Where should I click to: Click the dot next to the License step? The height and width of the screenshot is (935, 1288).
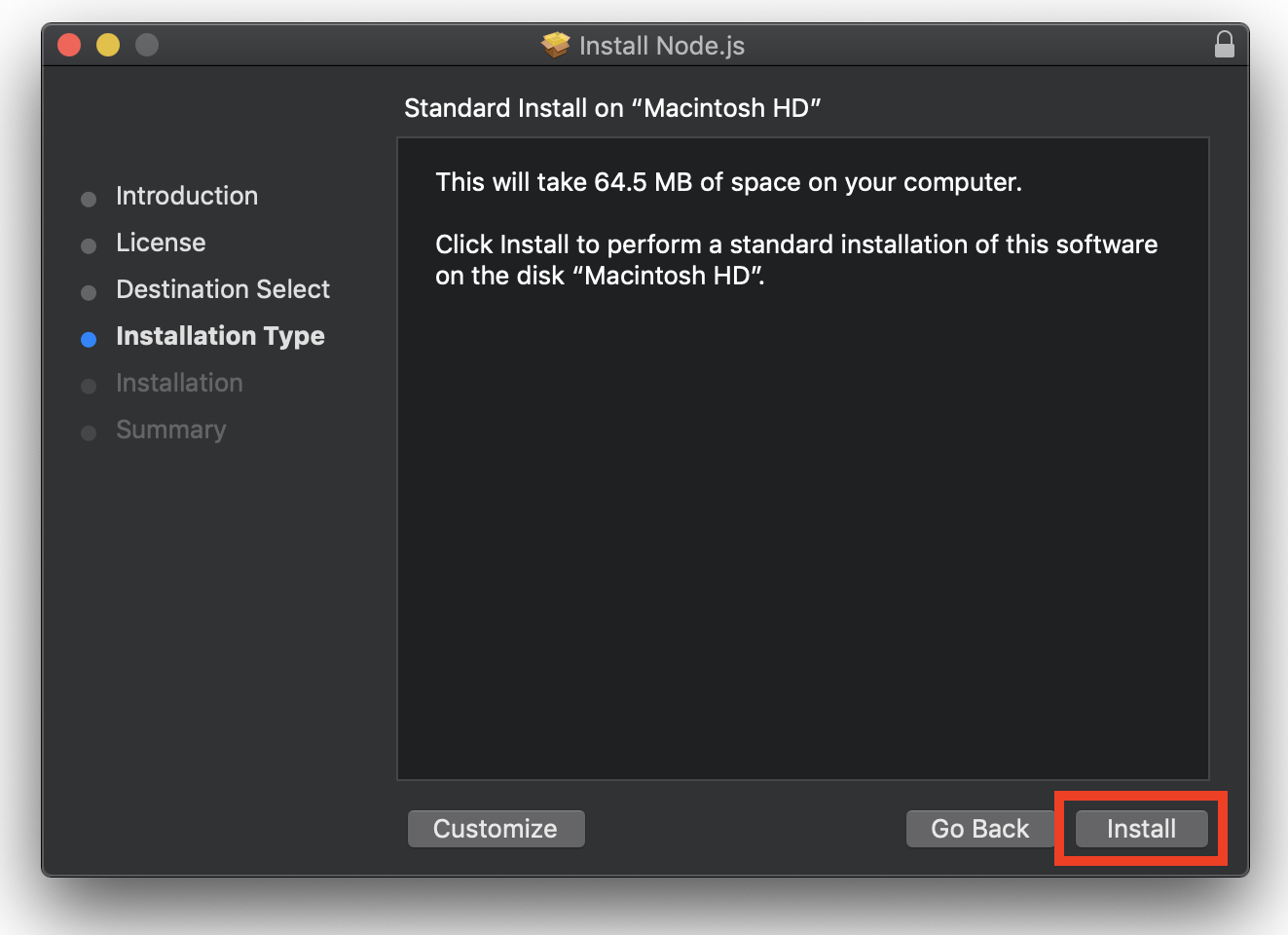click(89, 245)
